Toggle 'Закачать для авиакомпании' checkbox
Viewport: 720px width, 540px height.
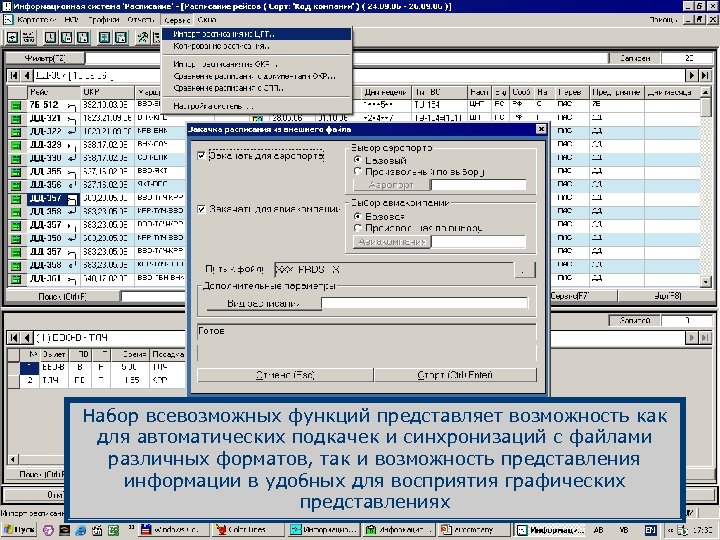[201, 209]
